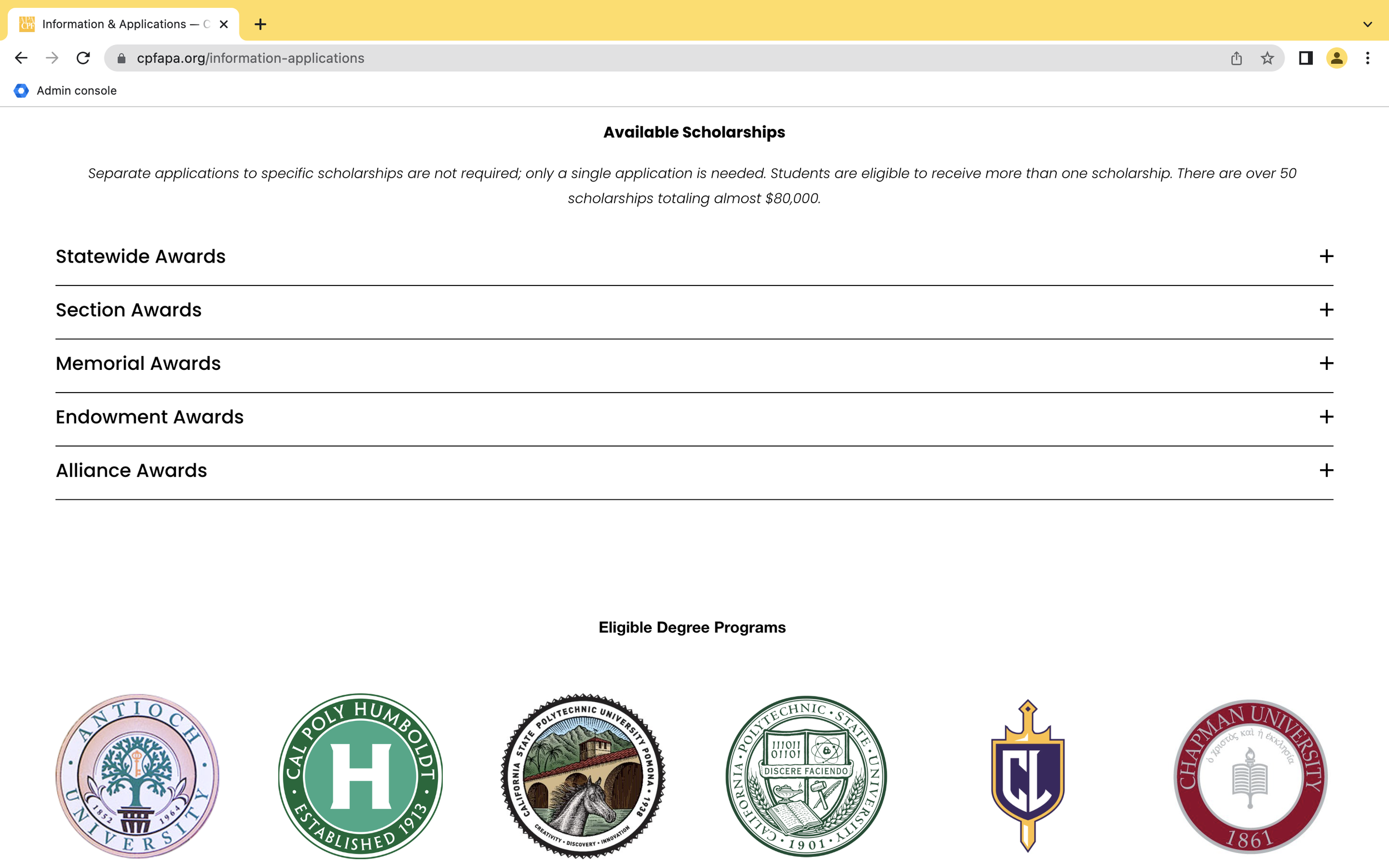Select the Information & Applications tab

(x=115, y=24)
